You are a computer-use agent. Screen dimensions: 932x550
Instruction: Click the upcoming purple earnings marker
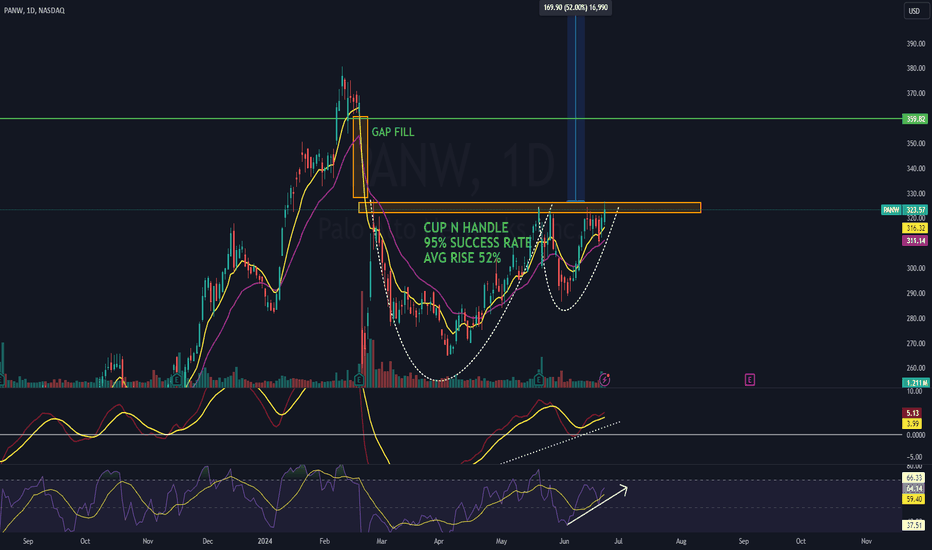point(750,379)
